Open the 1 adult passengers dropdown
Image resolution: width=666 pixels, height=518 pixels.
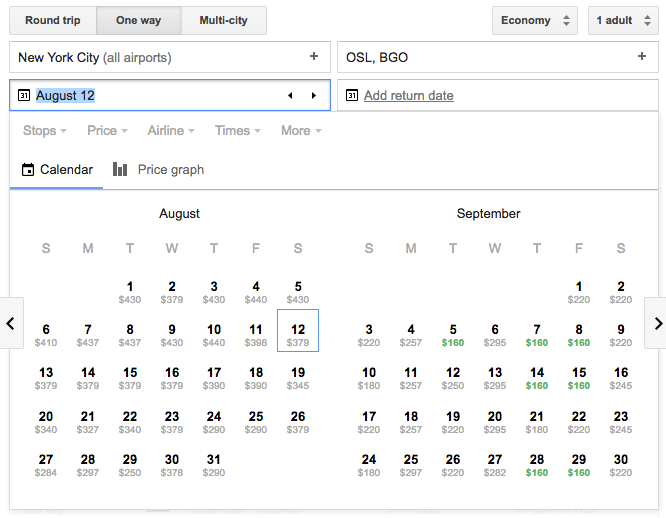[x=622, y=20]
